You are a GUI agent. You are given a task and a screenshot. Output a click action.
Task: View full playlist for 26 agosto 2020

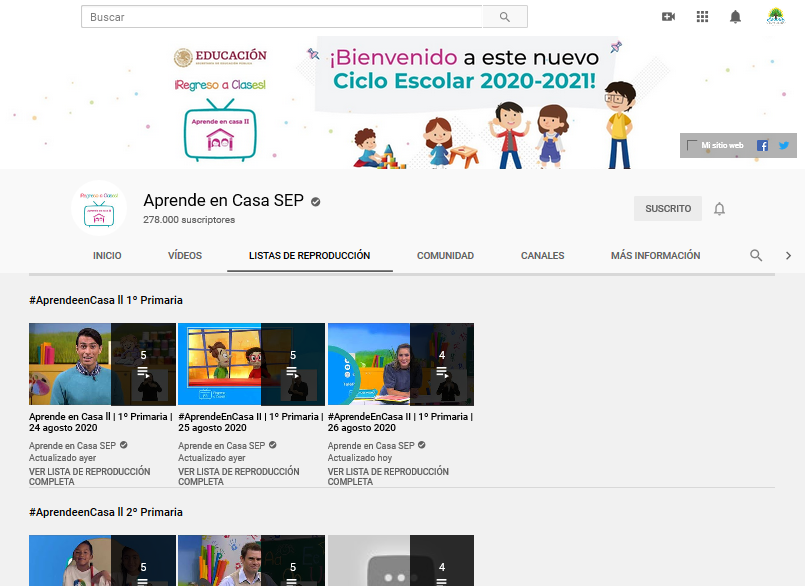click(x=388, y=477)
